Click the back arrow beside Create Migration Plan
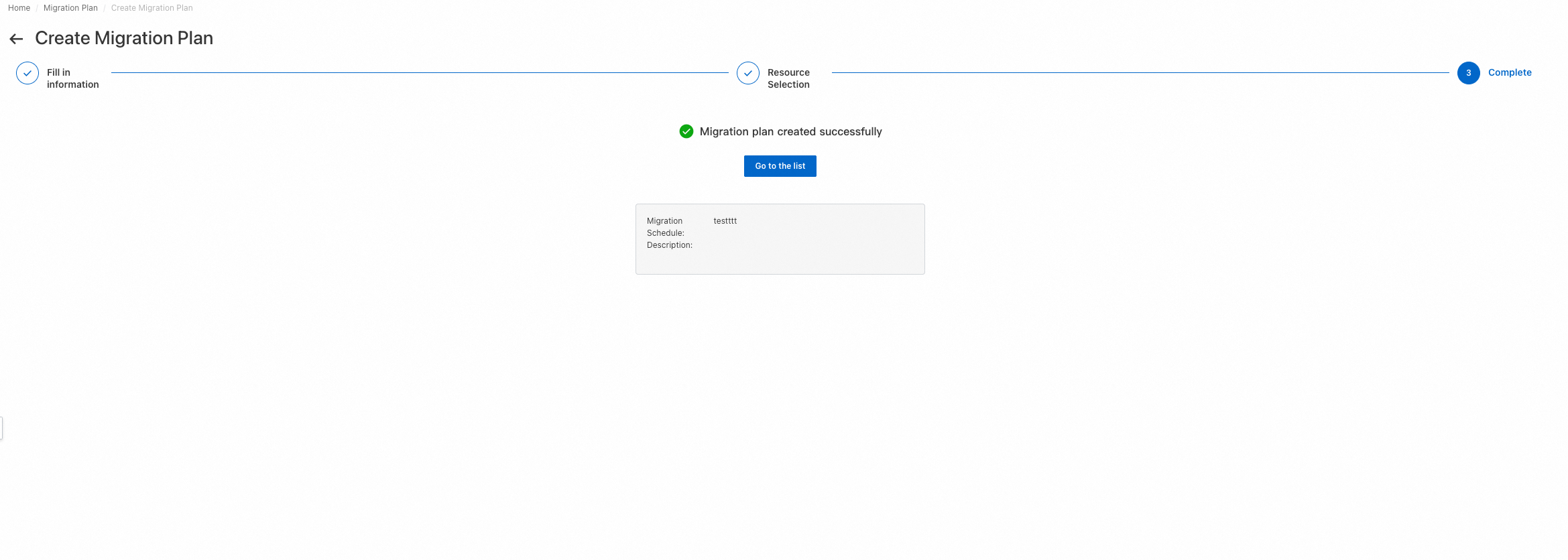1568x560 pixels. click(x=16, y=39)
